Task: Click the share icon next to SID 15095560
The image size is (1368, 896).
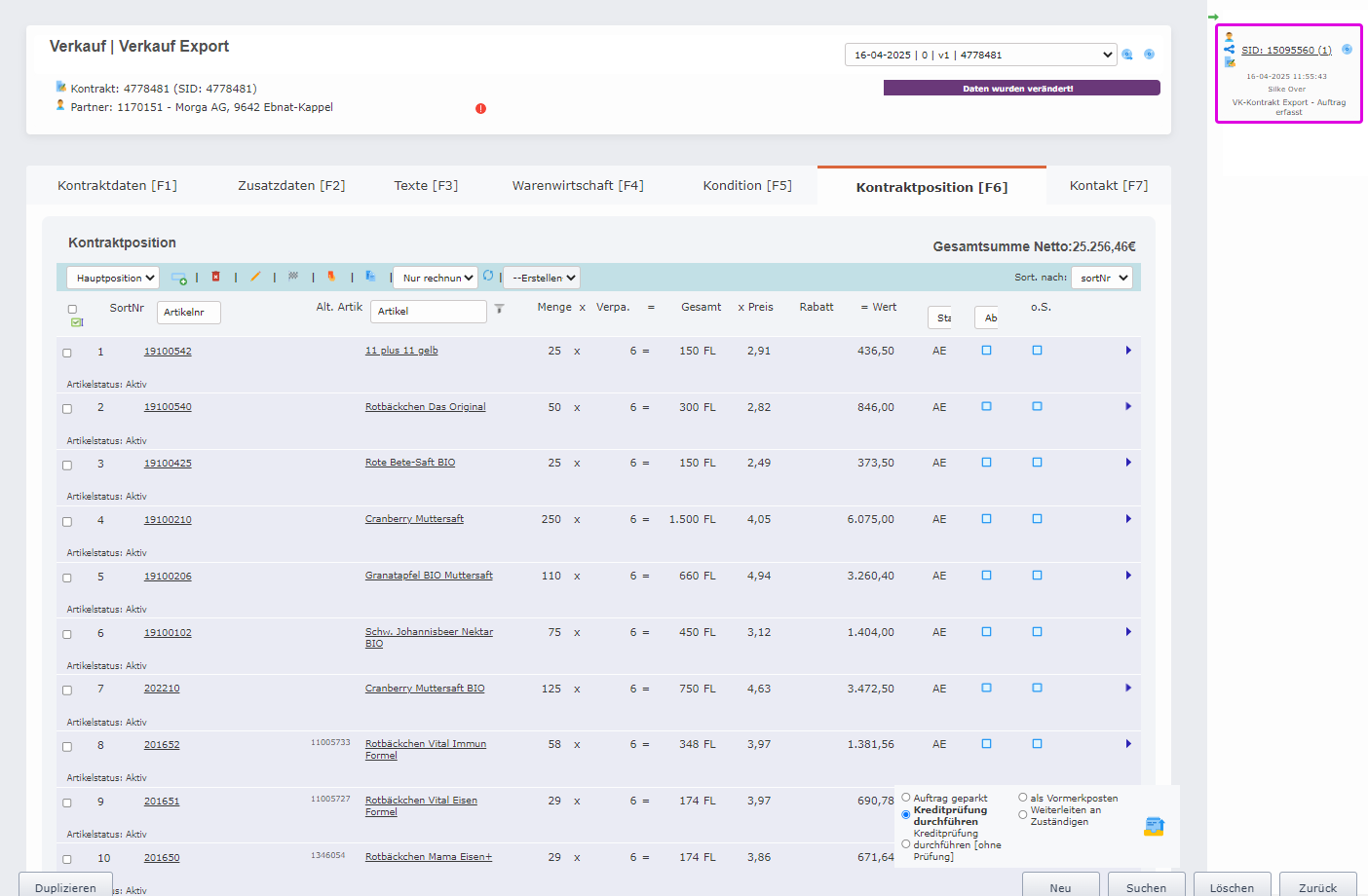Action: 1230,50
